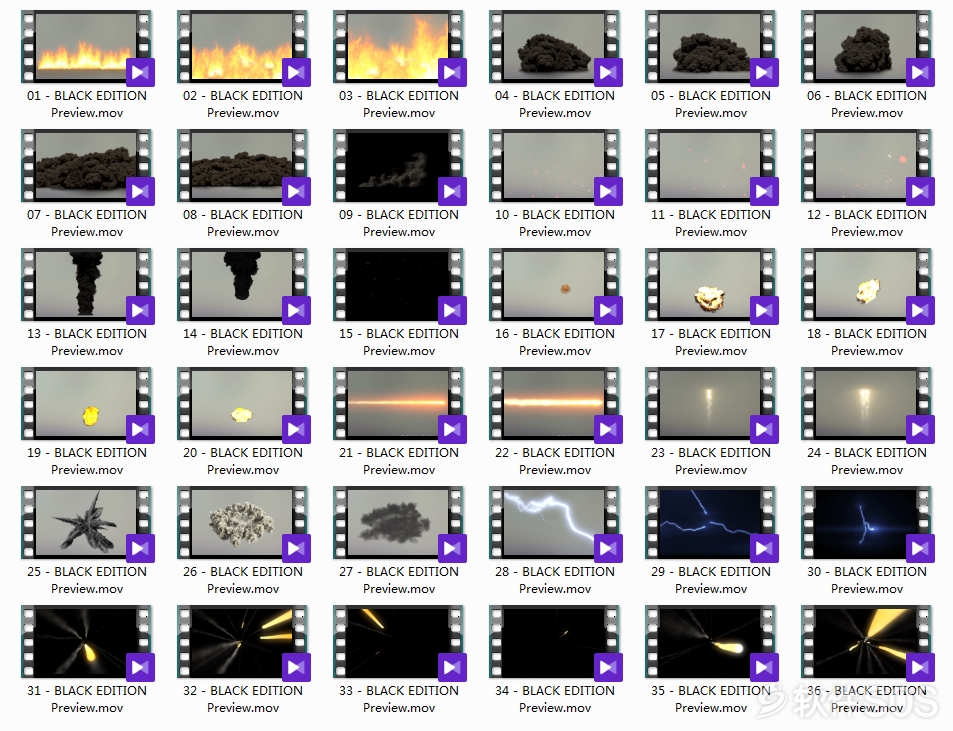
Task: Click the file name 23 - BLACK EDITION Preview.mov
Action: (x=710, y=461)
